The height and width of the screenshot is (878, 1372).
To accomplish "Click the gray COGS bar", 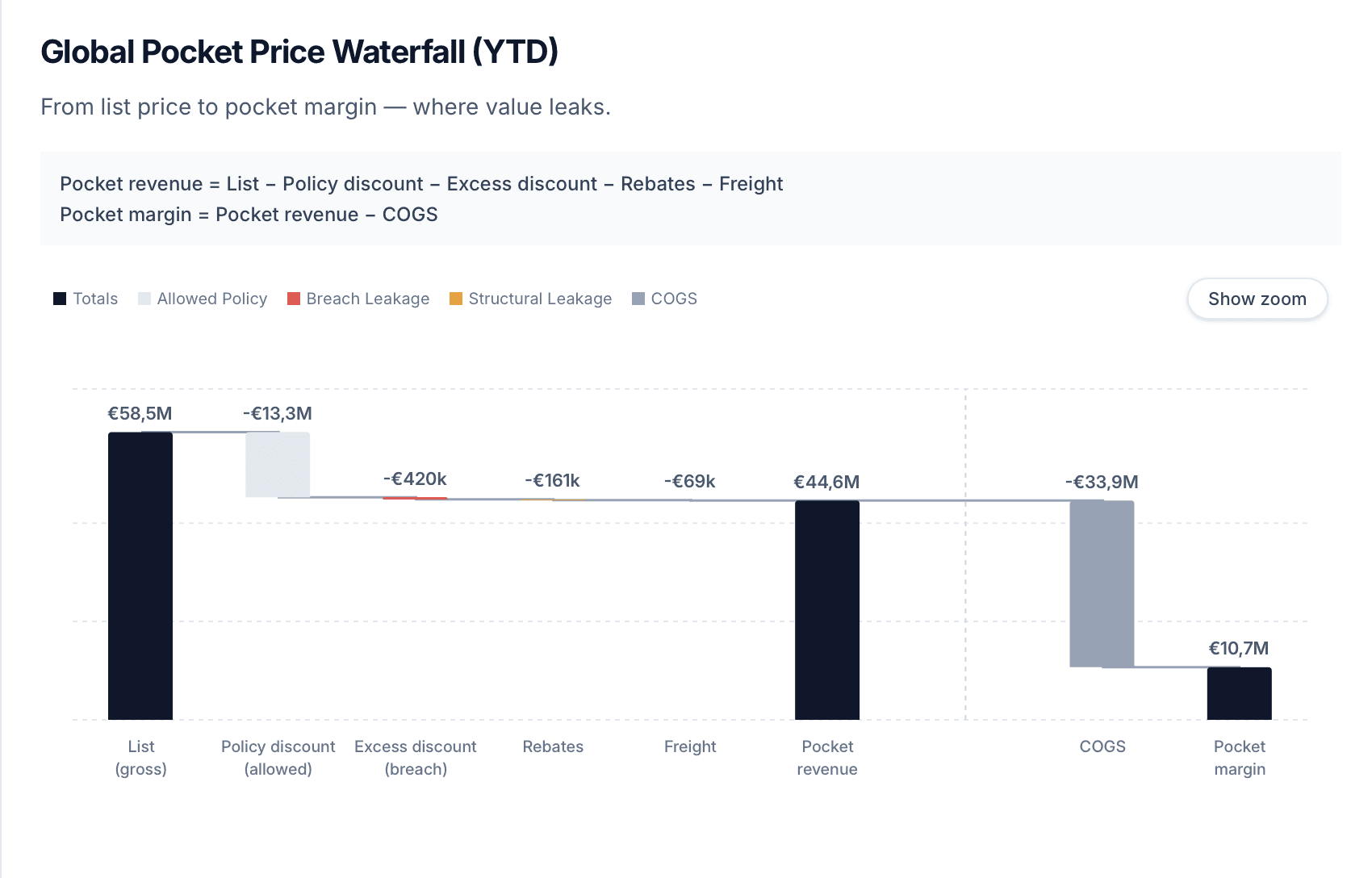I will pos(1102,583).
